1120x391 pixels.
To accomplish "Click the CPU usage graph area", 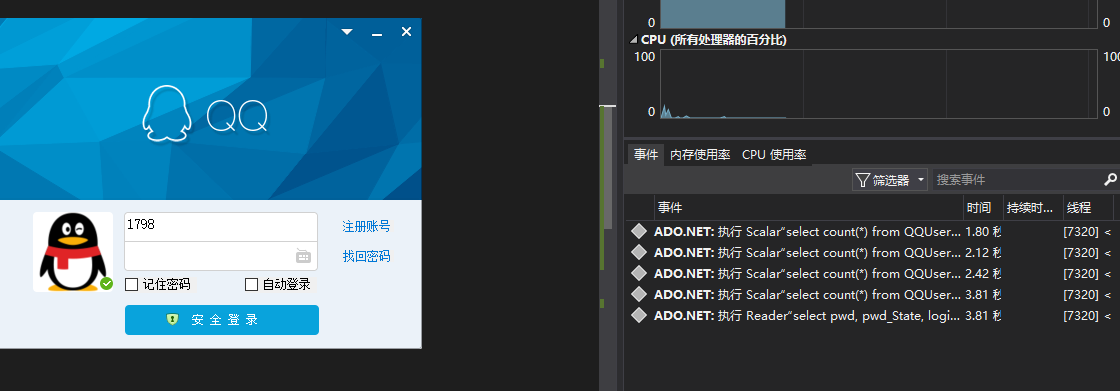I will click(x=879, y=84).
